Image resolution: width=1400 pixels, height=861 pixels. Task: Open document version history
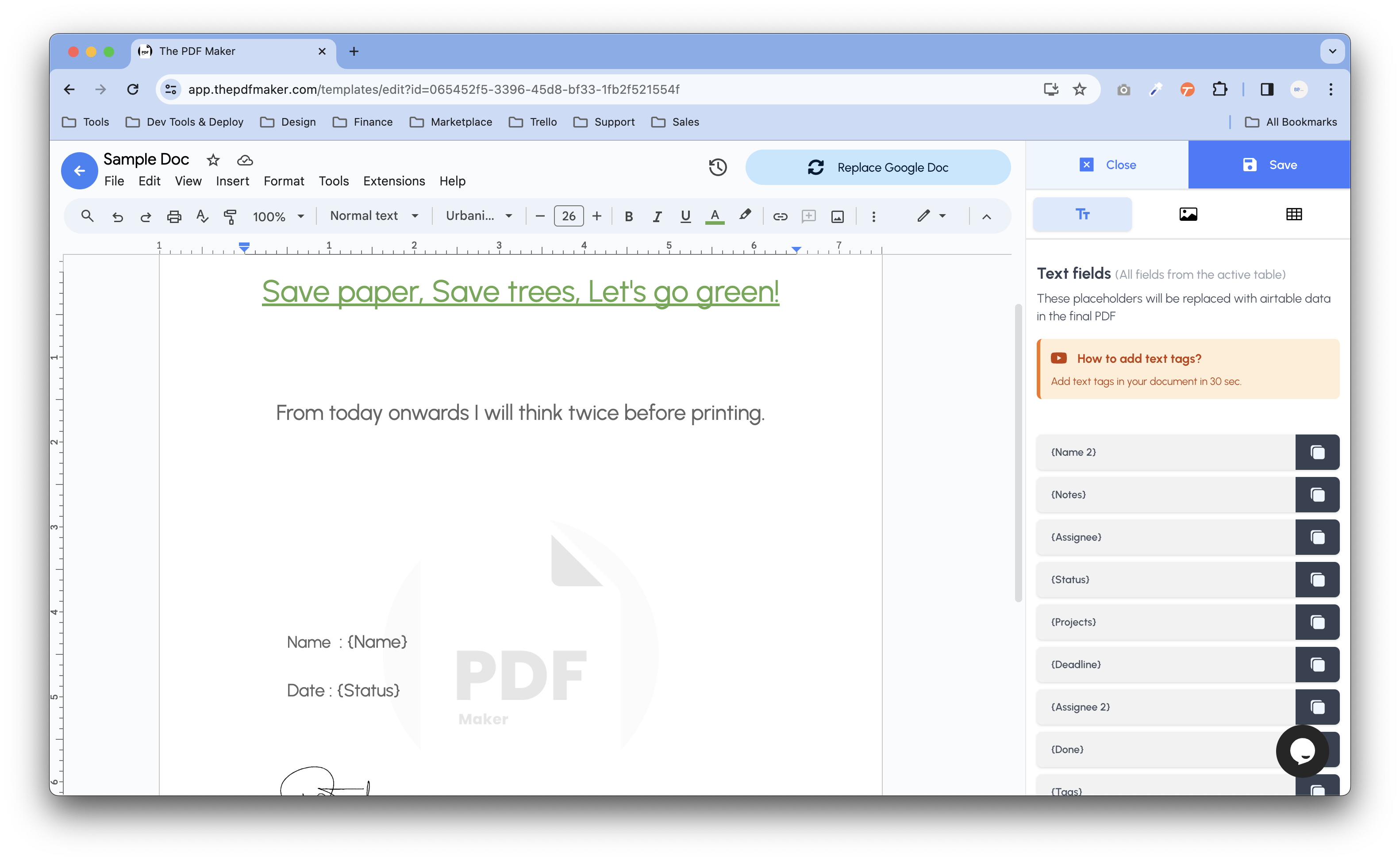pos(717,167)
